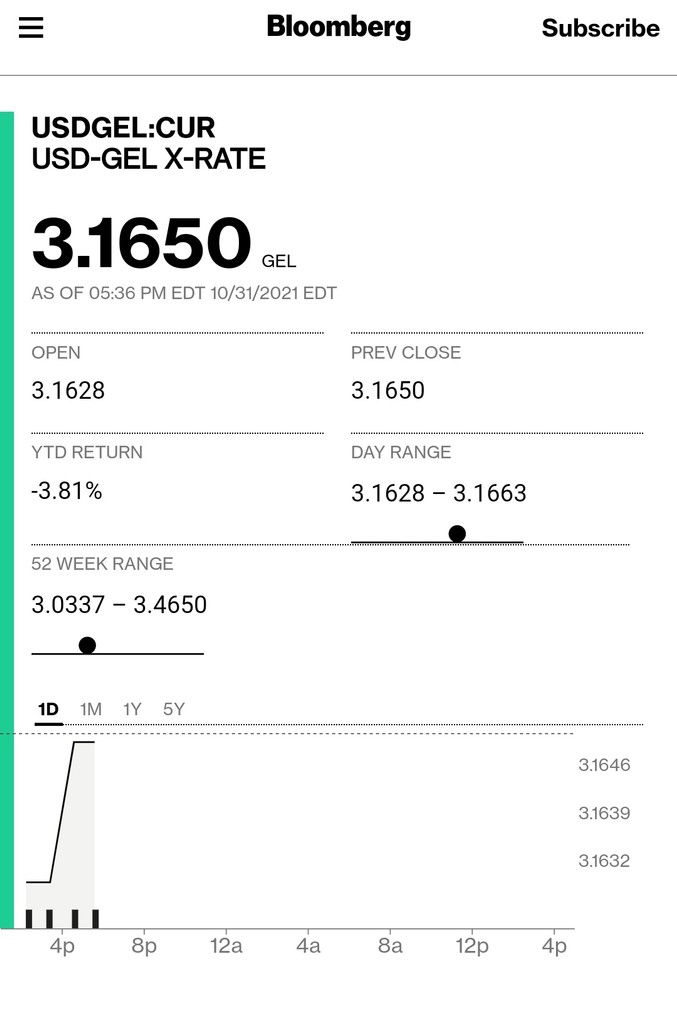Click the Open price value 3.1628
Image resolution: width=677 pixels, height=1024 pixels.
tap(68, 391)
